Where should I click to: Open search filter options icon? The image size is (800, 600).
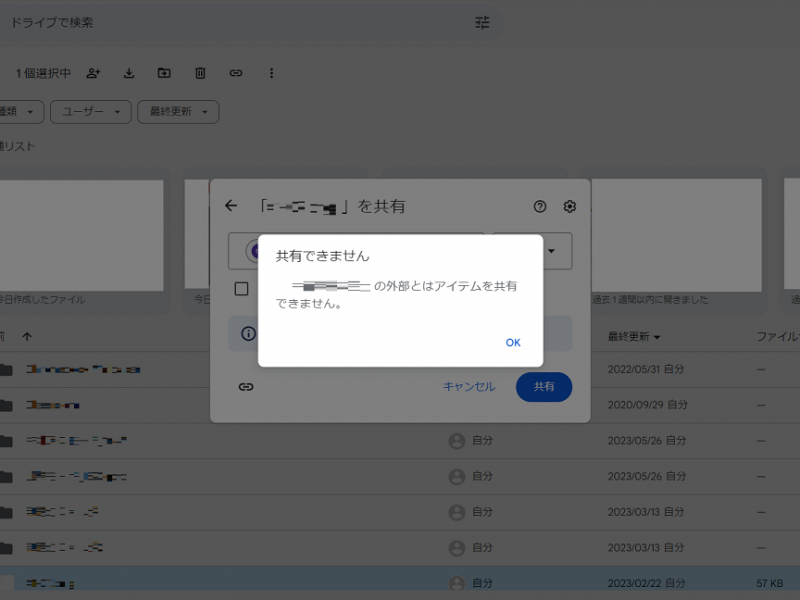[482, 22]
